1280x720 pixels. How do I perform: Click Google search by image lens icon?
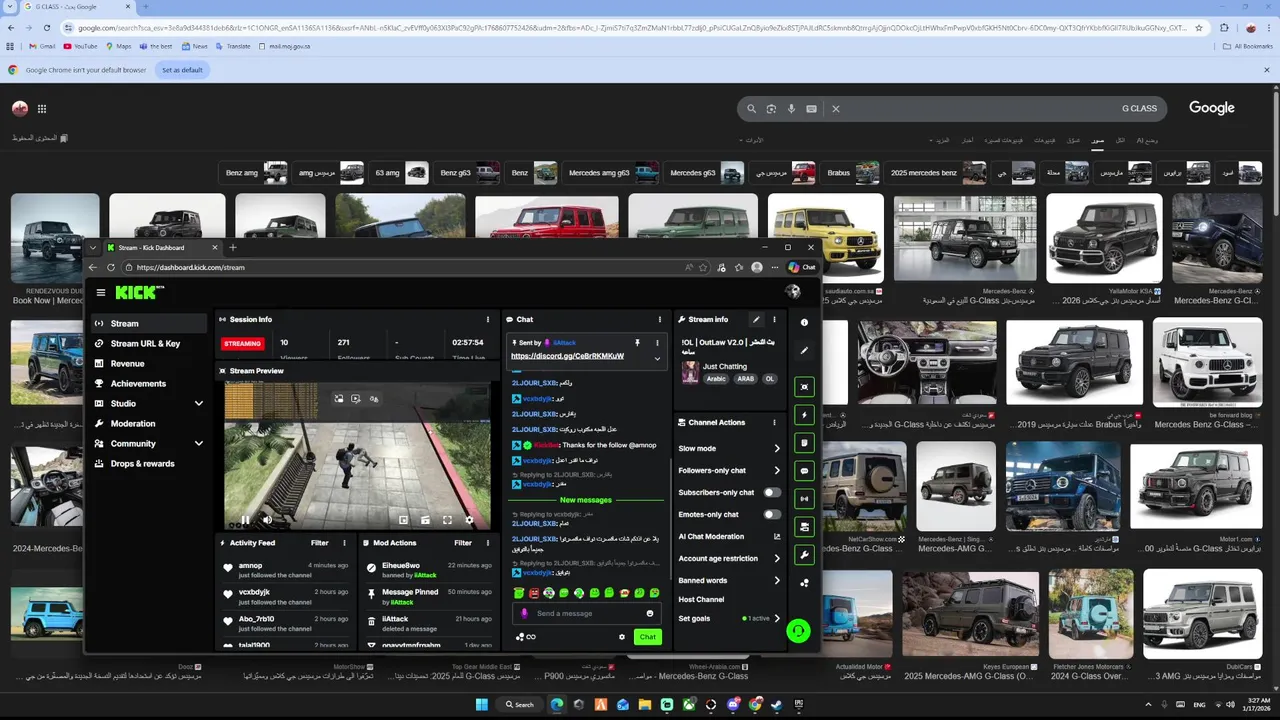tap(771, 108)
